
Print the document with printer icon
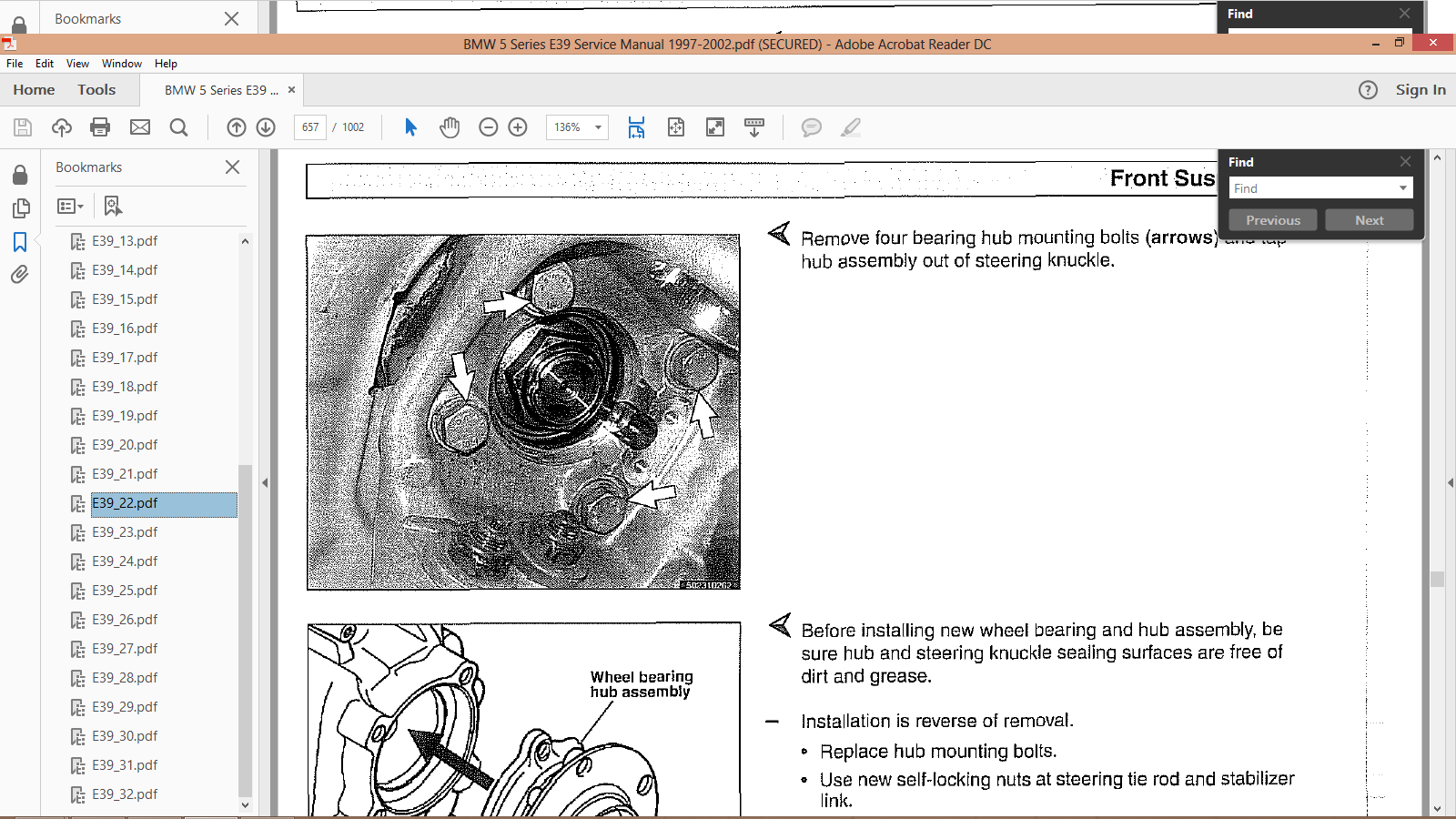[100, 127]
